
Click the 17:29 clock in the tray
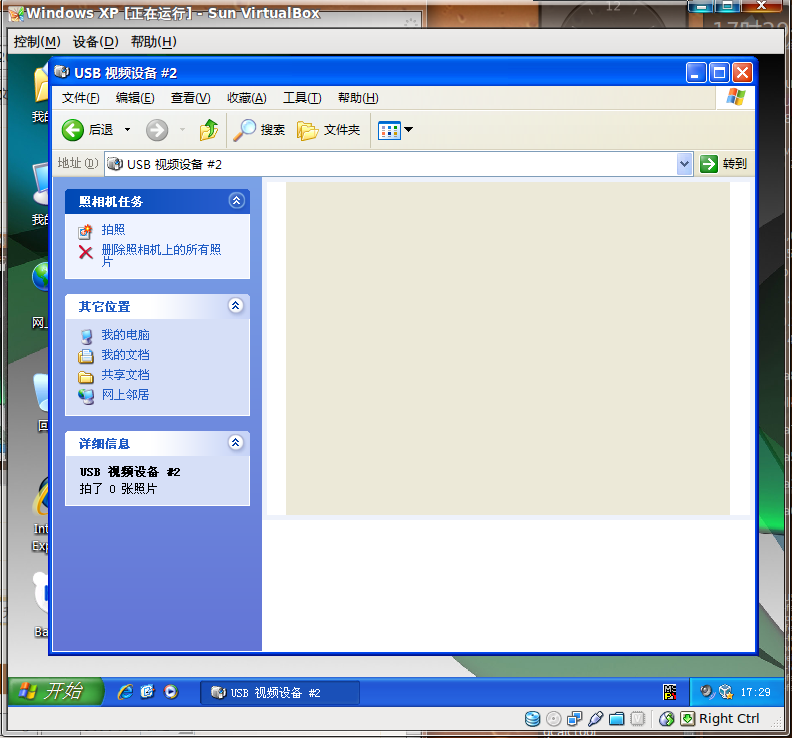[756, 692]
